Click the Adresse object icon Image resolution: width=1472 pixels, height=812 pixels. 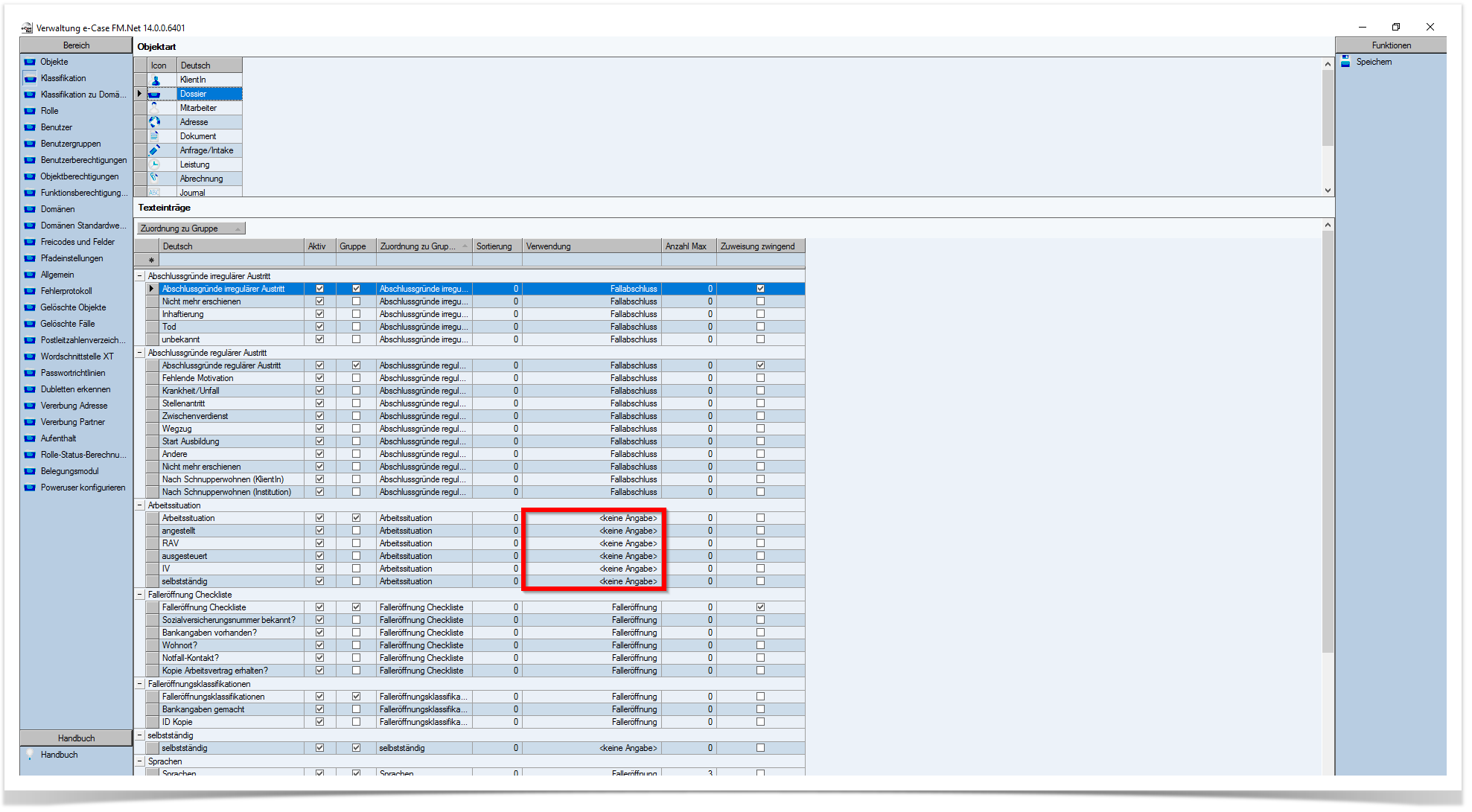[155, 122]
